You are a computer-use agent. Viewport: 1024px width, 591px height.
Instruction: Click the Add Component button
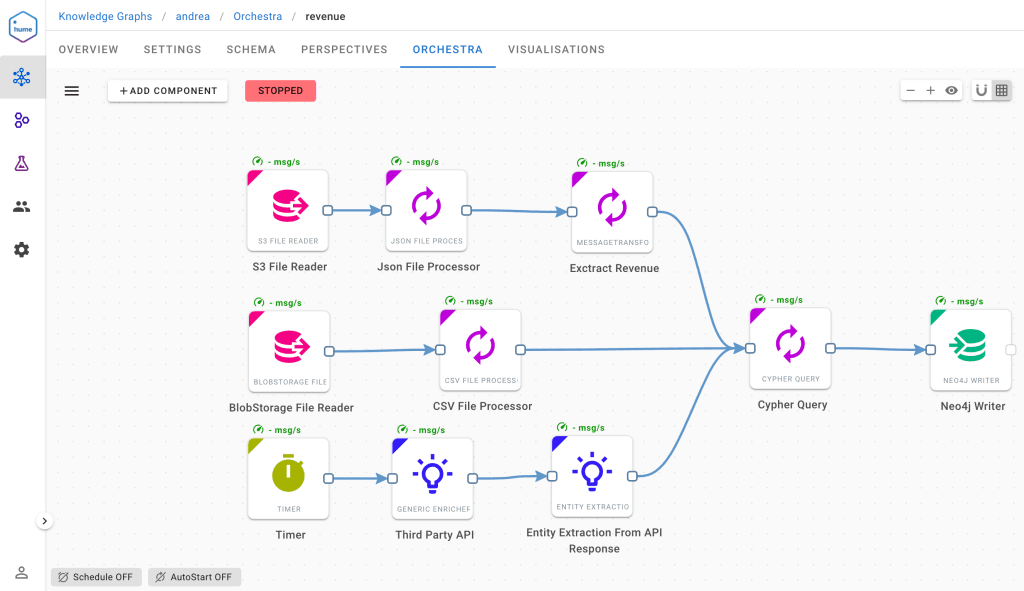pyautogui.click(x=168, y=91)
